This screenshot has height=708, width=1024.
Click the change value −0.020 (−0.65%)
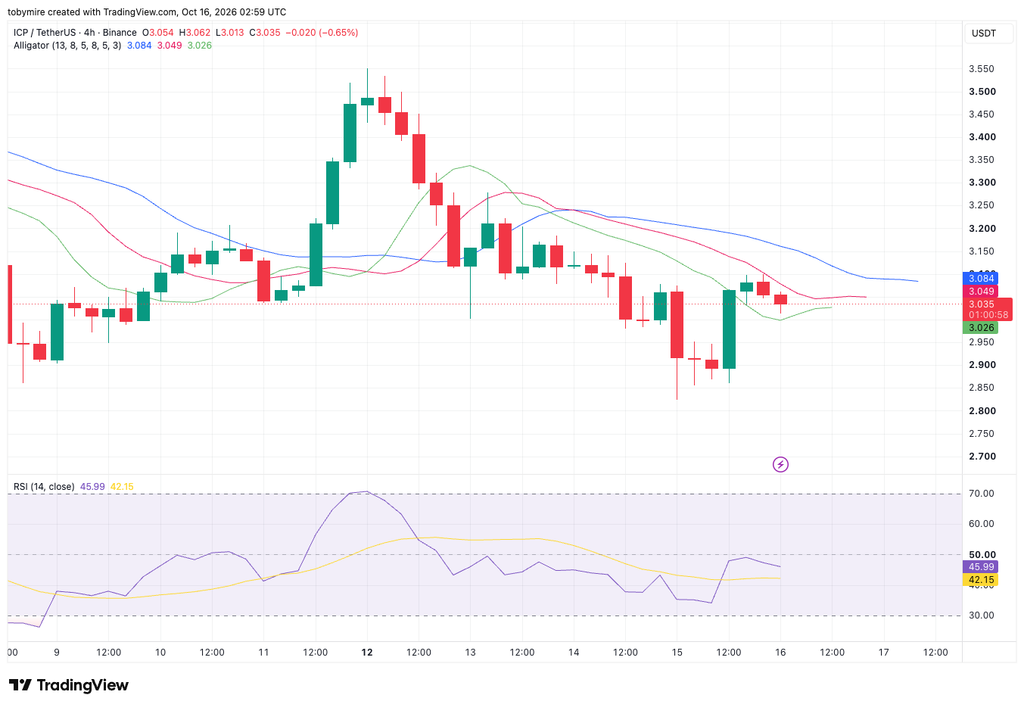click(x=322, y=33)
